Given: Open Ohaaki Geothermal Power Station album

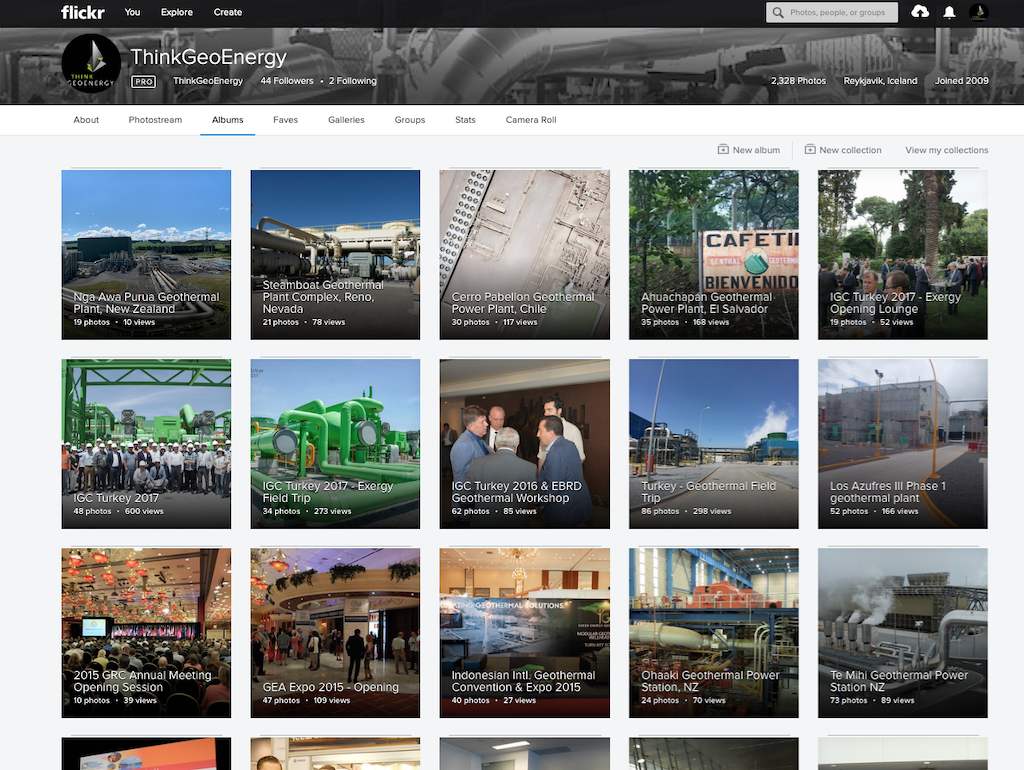Looking at the screenshot, I should click(713, 632).
